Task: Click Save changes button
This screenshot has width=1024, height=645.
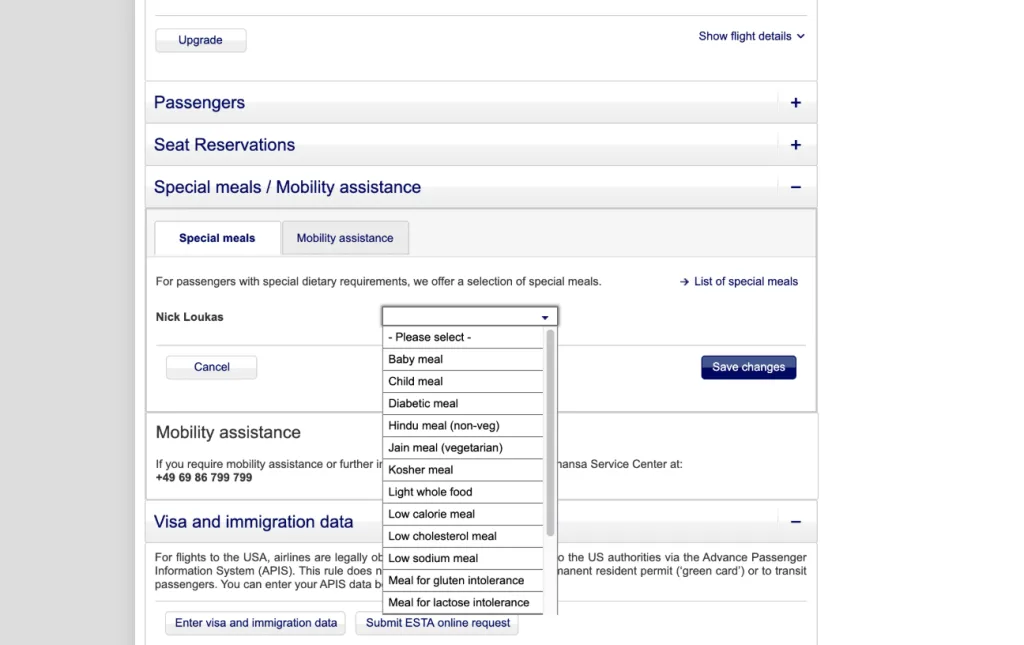Action: tap(748, 368)
